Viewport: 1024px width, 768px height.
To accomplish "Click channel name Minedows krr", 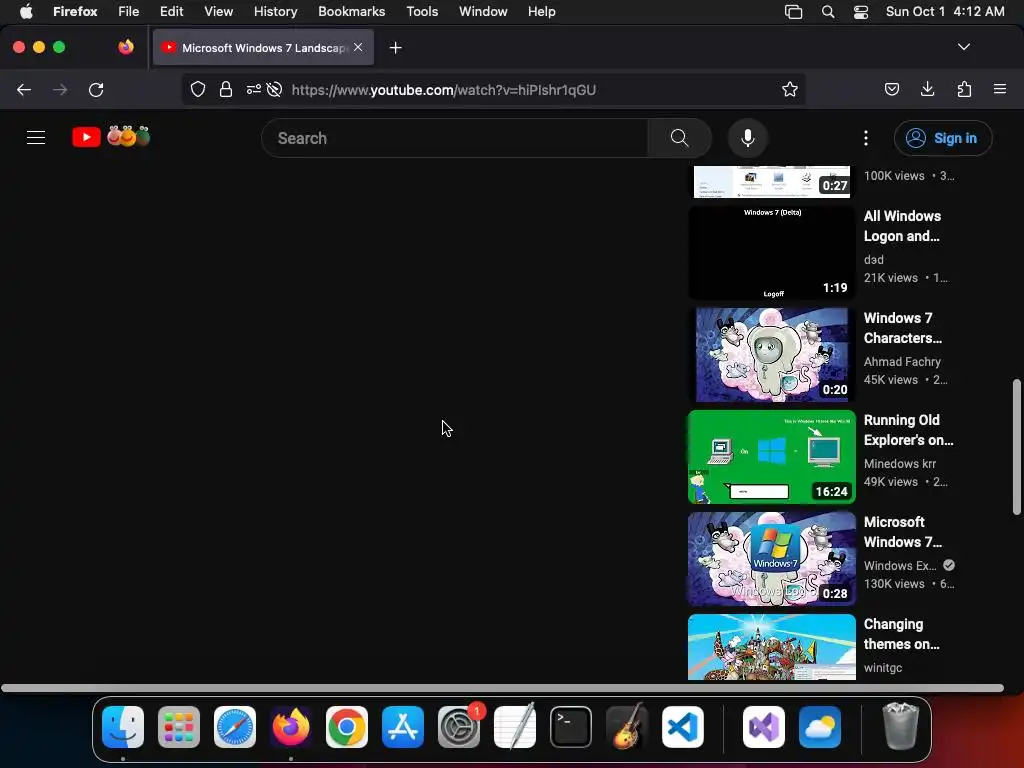I will pyautogui.click(x=899, y=463).
